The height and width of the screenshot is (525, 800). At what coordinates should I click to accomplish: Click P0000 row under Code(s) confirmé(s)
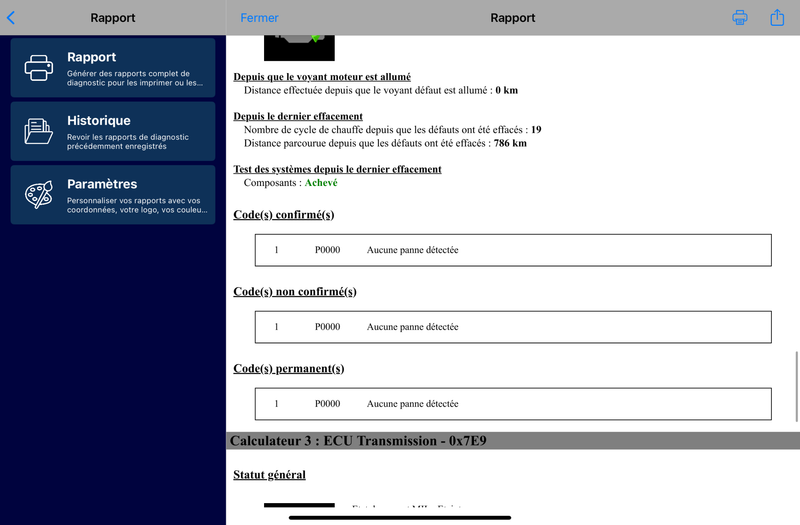[513, 250]
